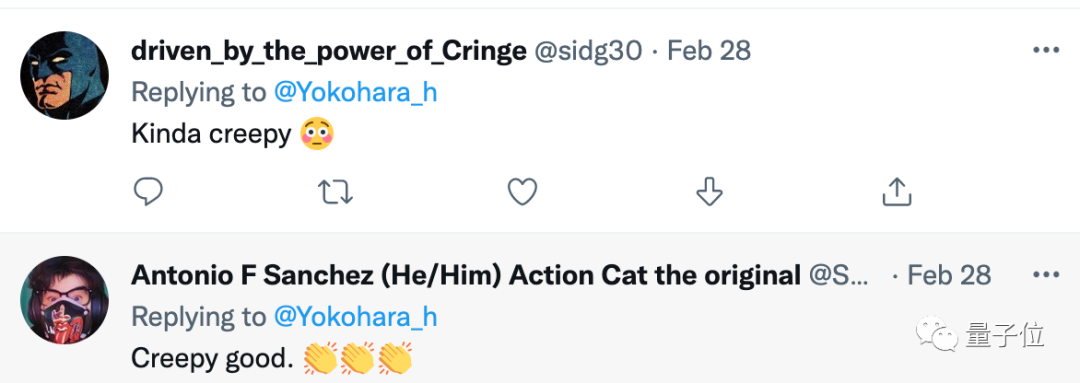Retweet the "Kinda creepy" tweet
Viewport: 1080px width, 383px height.
point(335,192)
